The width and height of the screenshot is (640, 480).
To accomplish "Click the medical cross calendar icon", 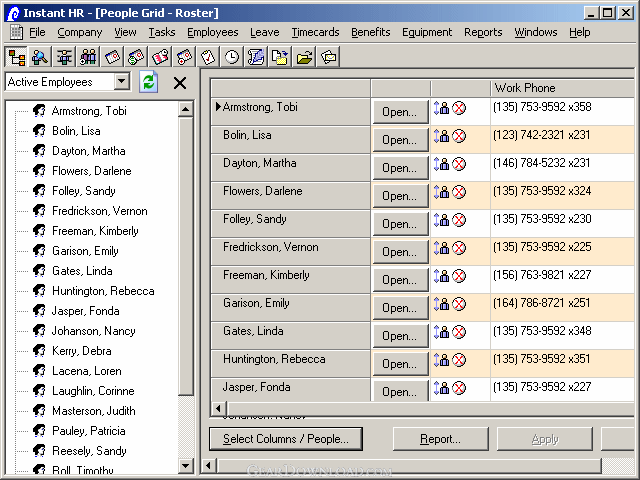I will pos(184,57).
